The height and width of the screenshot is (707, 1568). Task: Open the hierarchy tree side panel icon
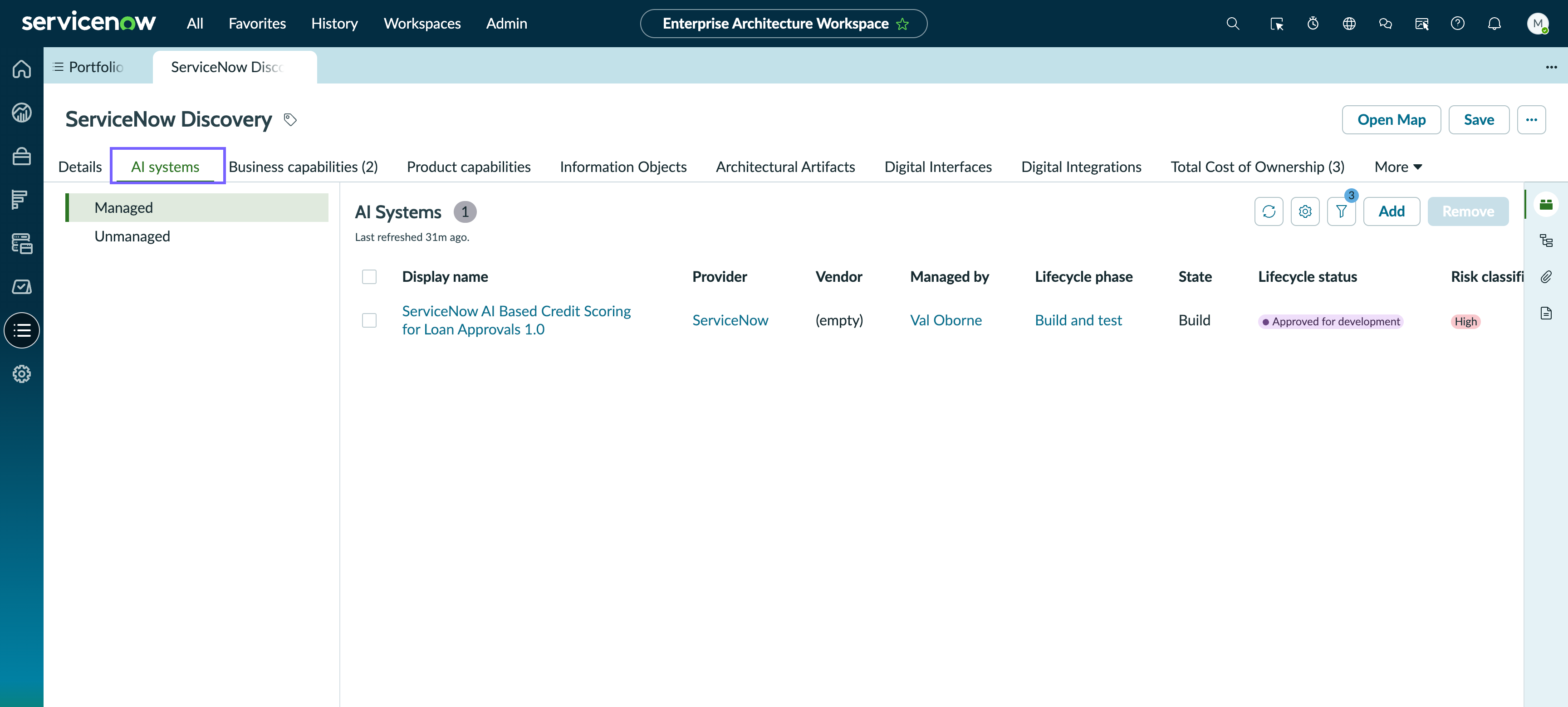point(1546,241)
